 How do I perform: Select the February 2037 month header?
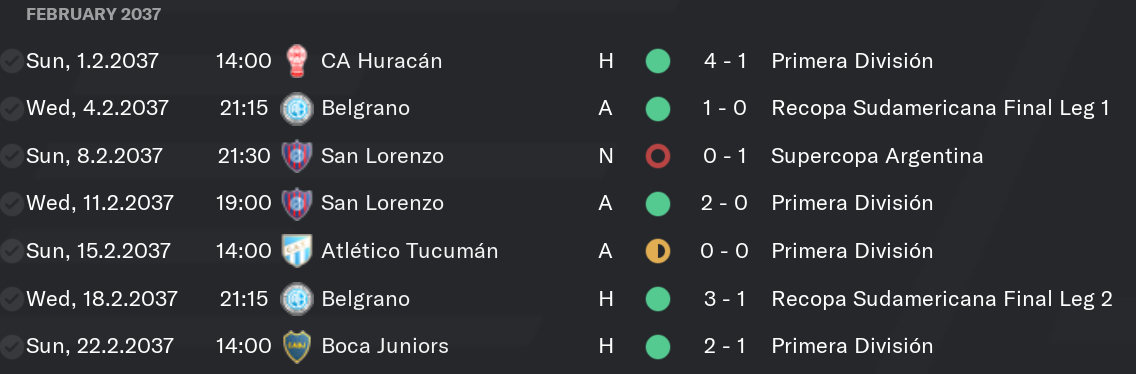point(93,14)
